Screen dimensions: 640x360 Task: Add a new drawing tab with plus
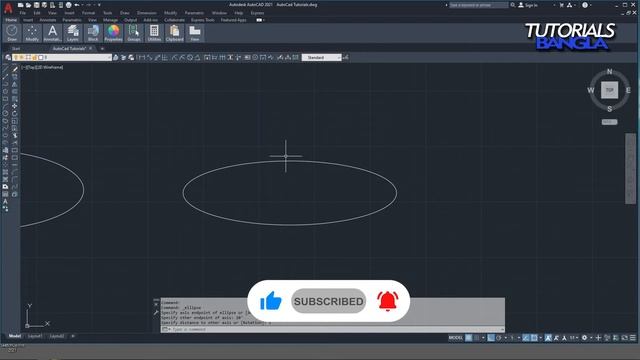tap(102, 49)
